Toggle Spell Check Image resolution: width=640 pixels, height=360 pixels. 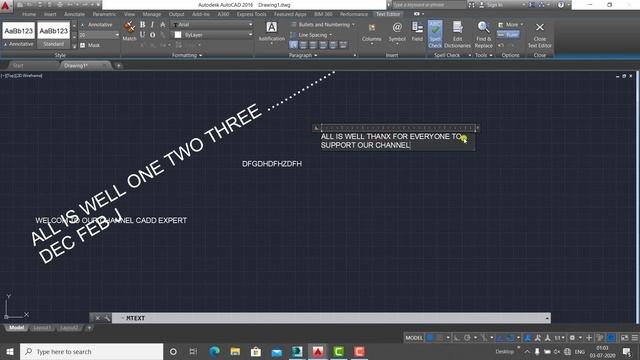coord(435,34)
